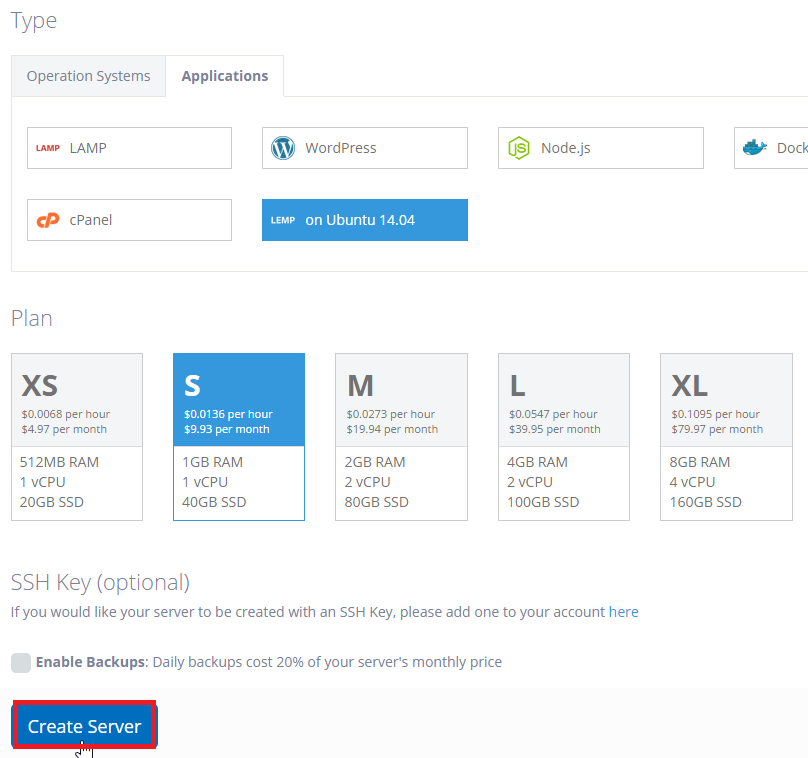Click the '100GB SSD' storage text
The height and width of the screenshot is (758, 808).
point(543,502)
